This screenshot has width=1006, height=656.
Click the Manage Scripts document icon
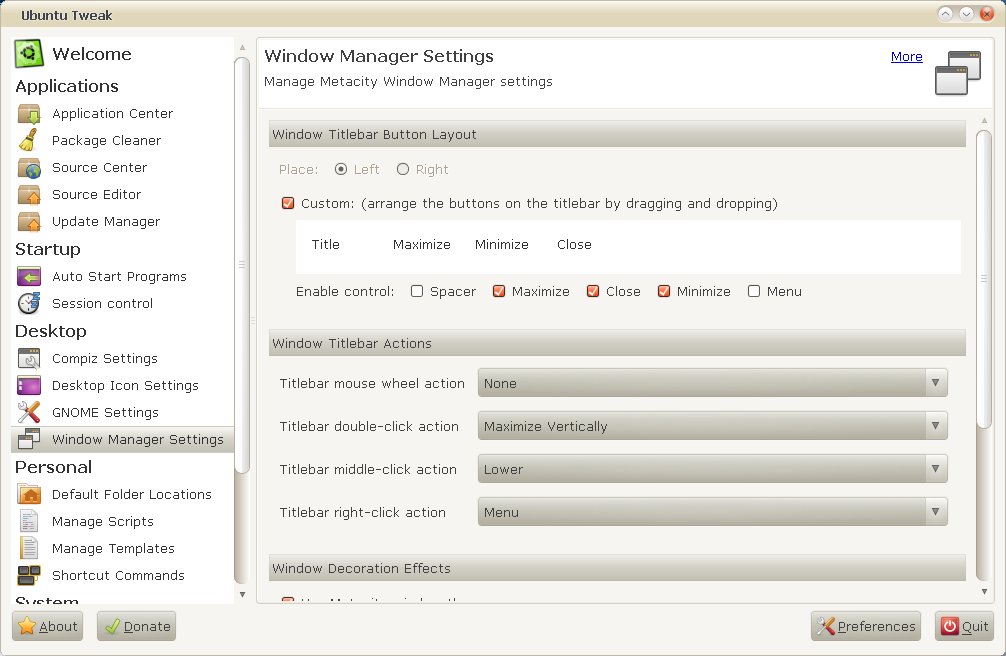click(x=29, y=522)
